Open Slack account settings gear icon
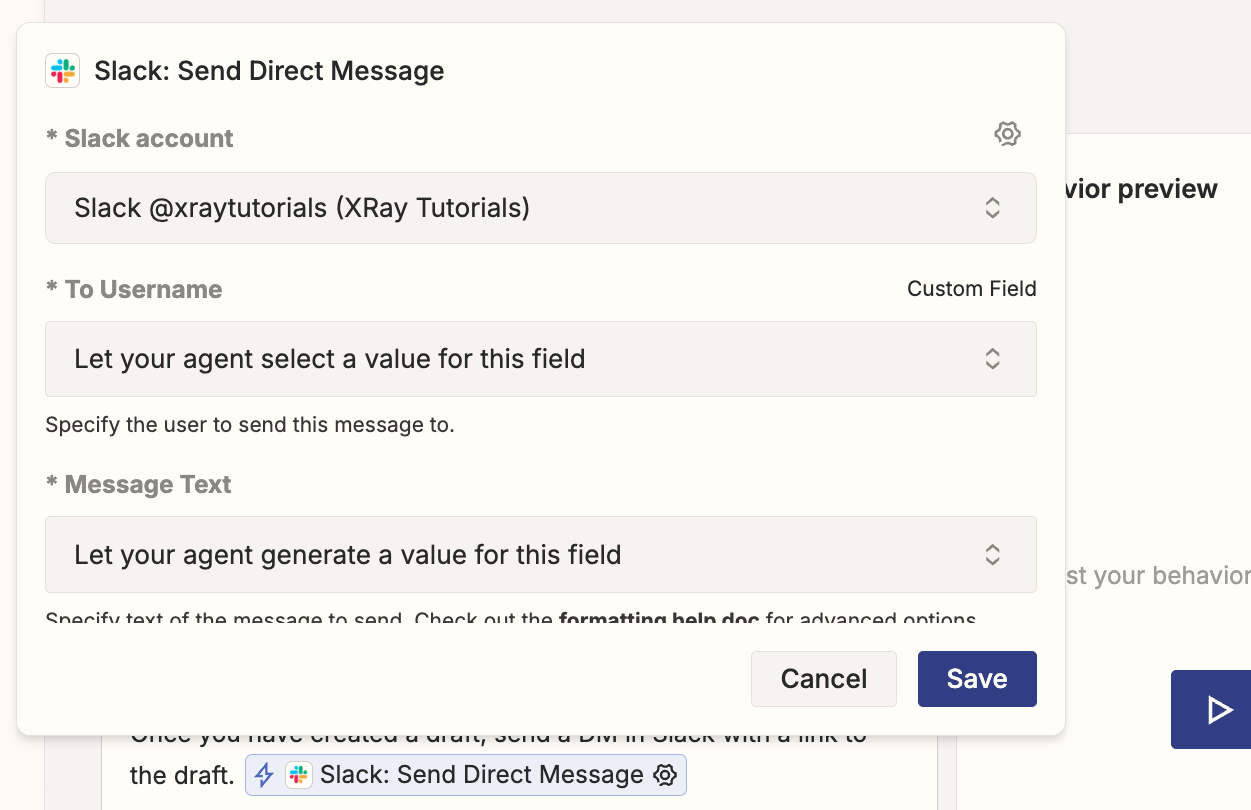The height and width of the screenshot is (810, 1251). pos(1007,134)
